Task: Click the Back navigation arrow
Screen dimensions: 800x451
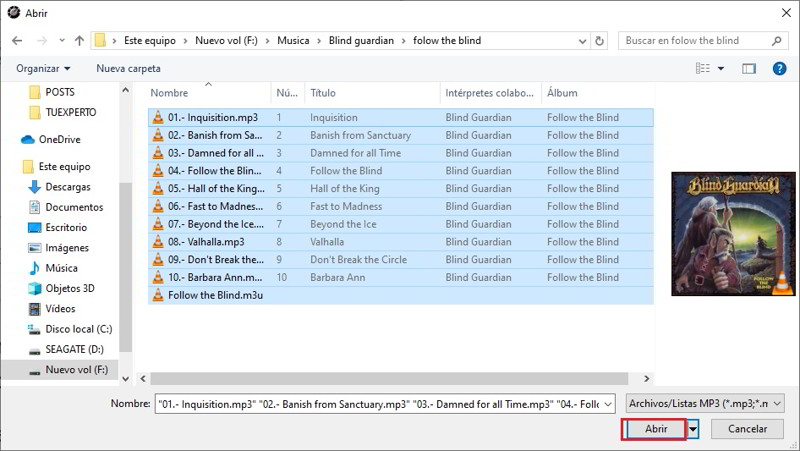Action: click(x=17, y=41)
